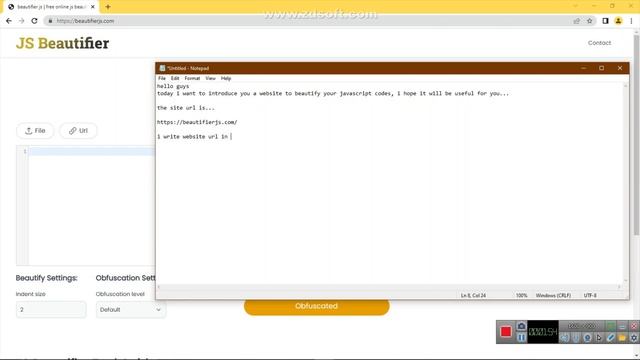Screen dimensions: 640x360
Task: Click the green recorder mode icon
Action: 611,326
